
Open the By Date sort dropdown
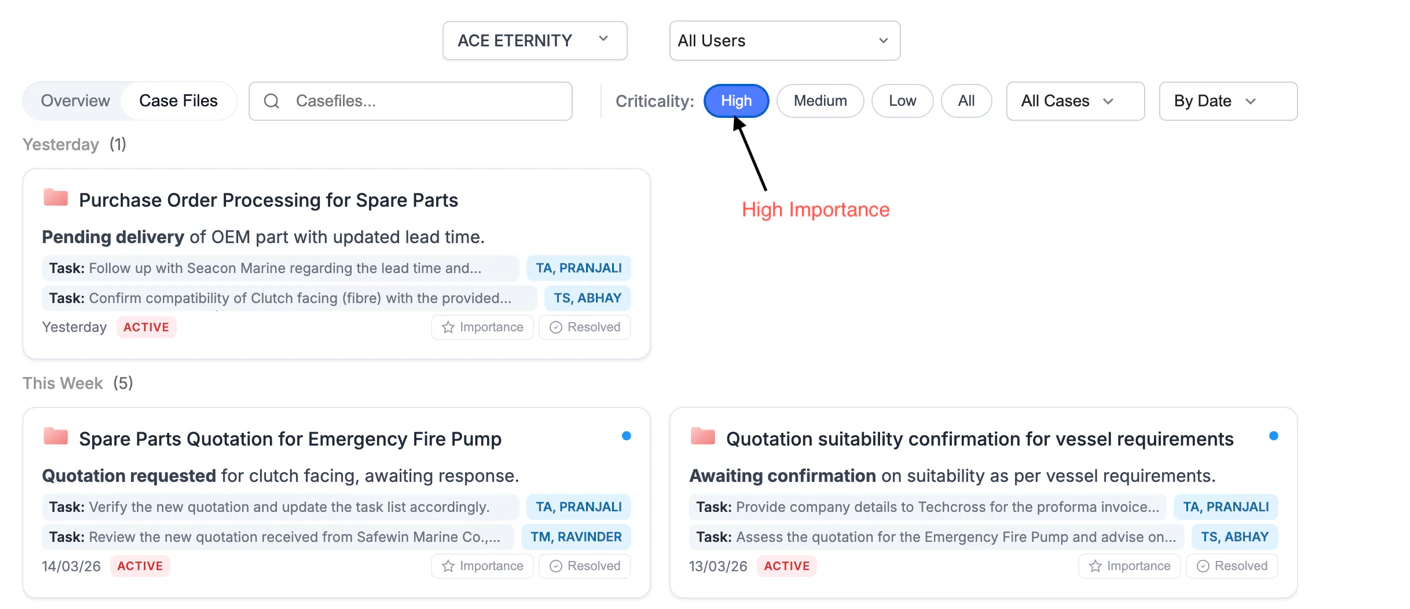pos(1227,101)
